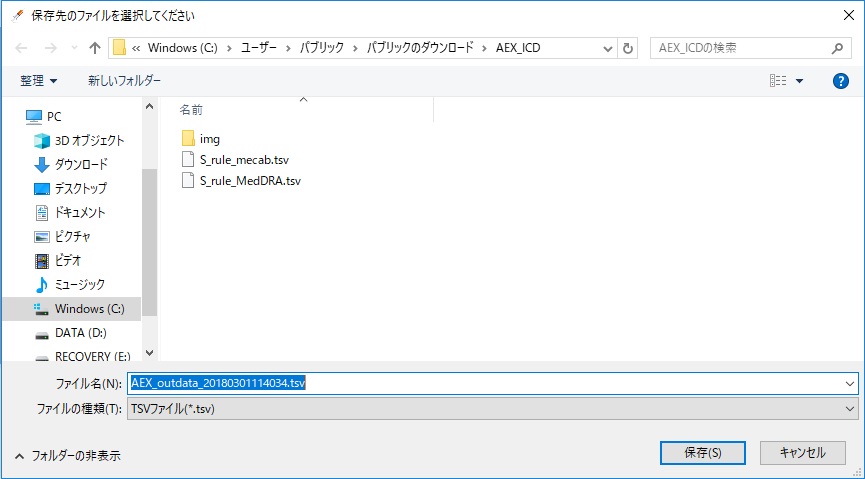Viewport: 865px width, 479px height.
Task: Click the sidebar scroll up arrow
Action: (x=149, y=106)
